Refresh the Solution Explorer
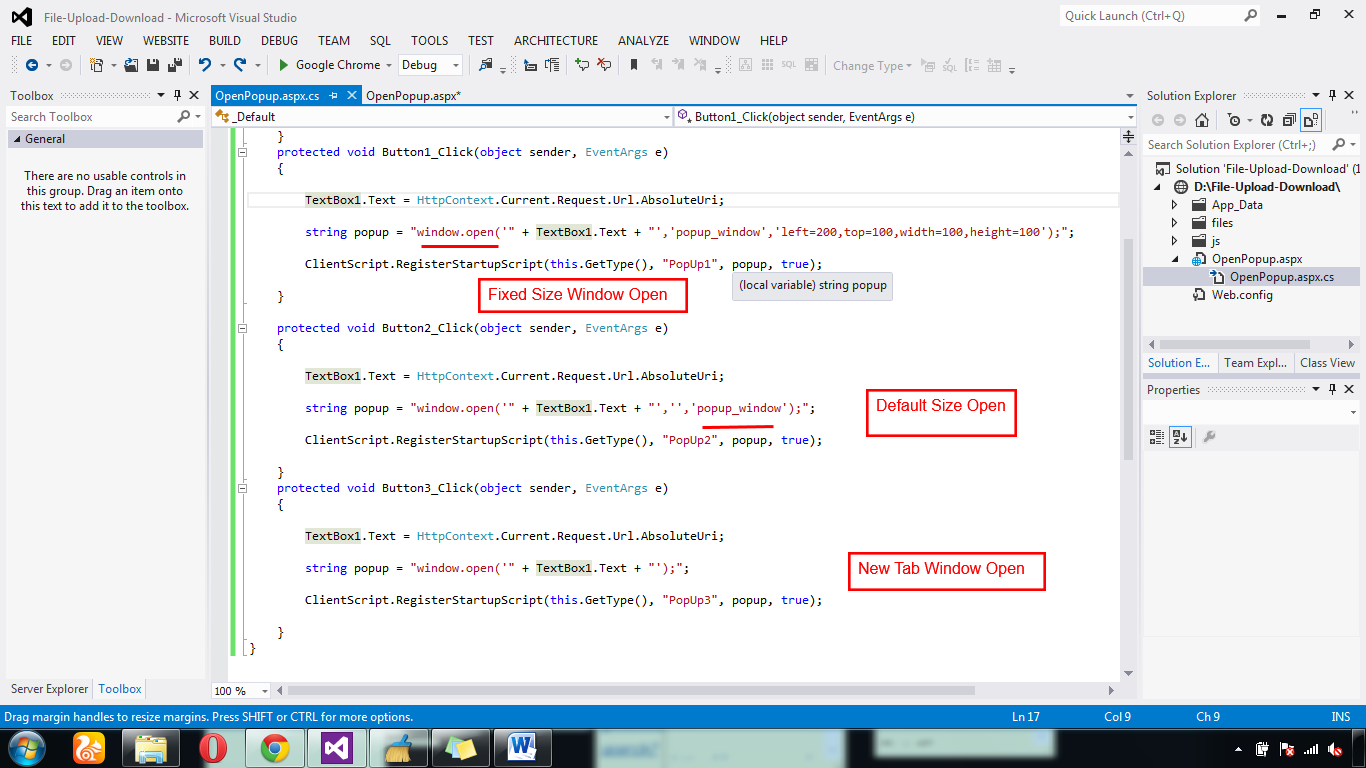 coord(1267,120)
